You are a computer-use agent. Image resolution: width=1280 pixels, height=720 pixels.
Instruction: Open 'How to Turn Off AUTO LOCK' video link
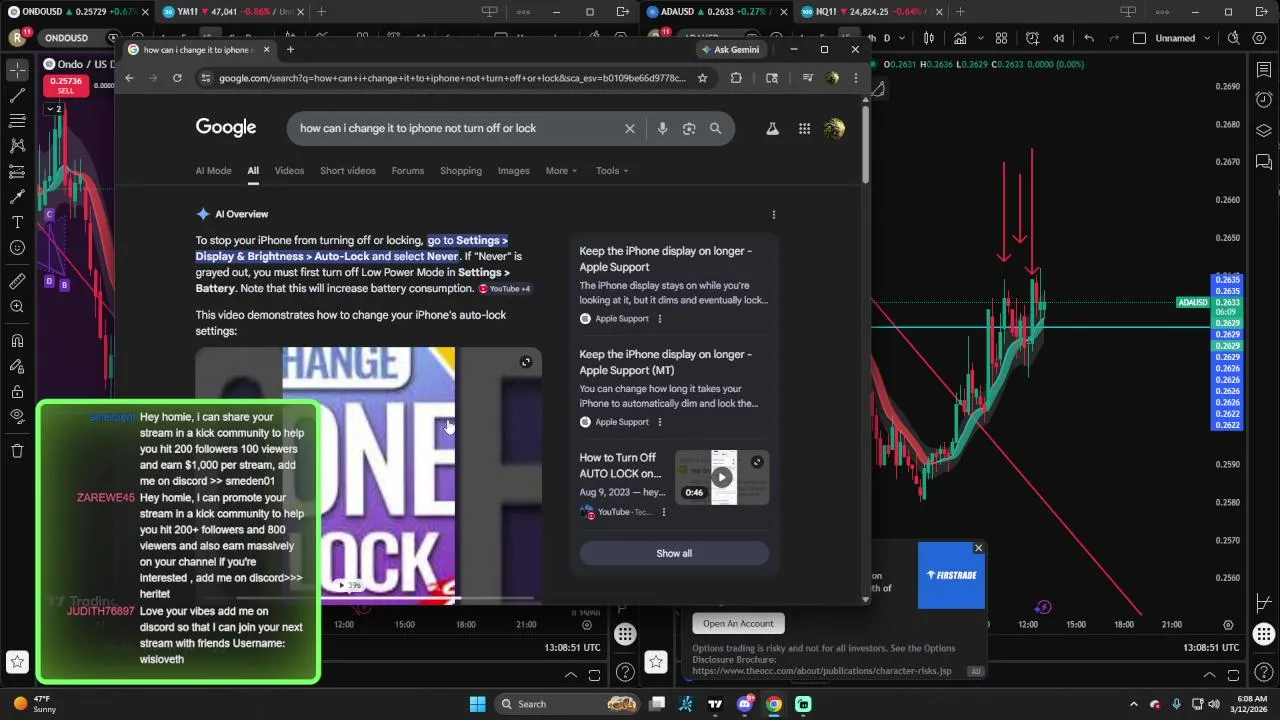[620, 465]
